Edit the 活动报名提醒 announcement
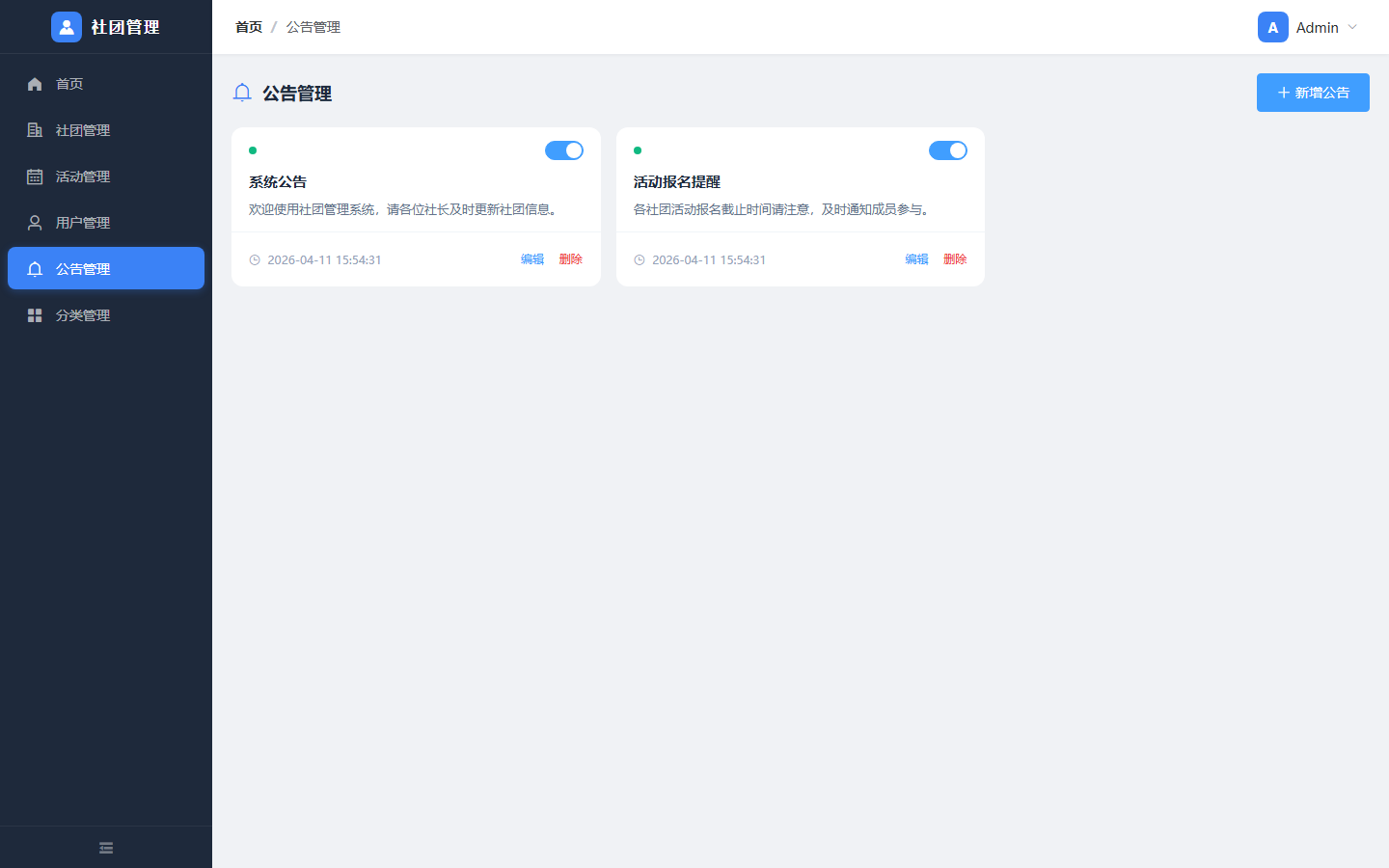 click(916, 259)
